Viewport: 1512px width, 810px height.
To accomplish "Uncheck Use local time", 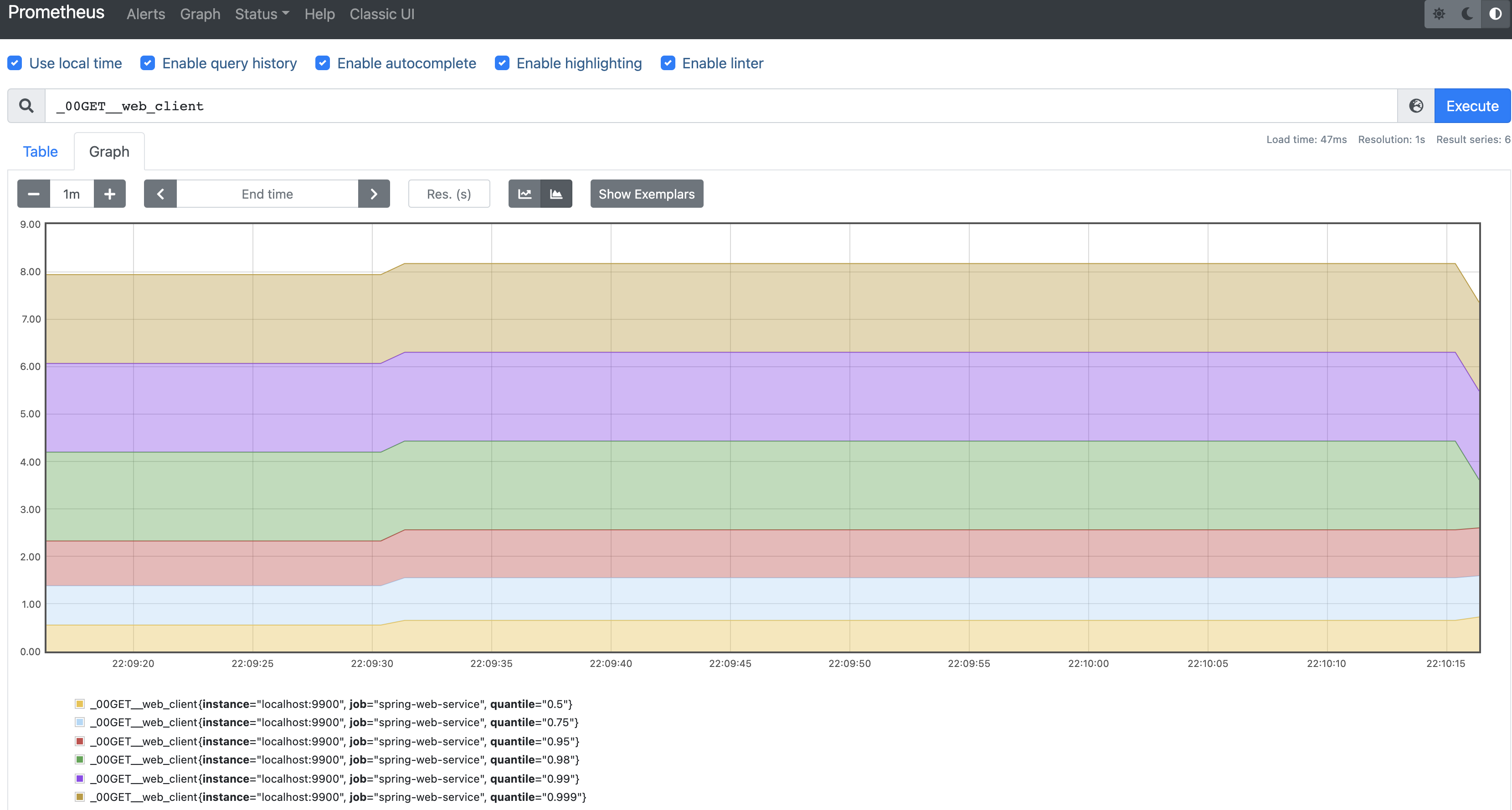I will 15,63.
